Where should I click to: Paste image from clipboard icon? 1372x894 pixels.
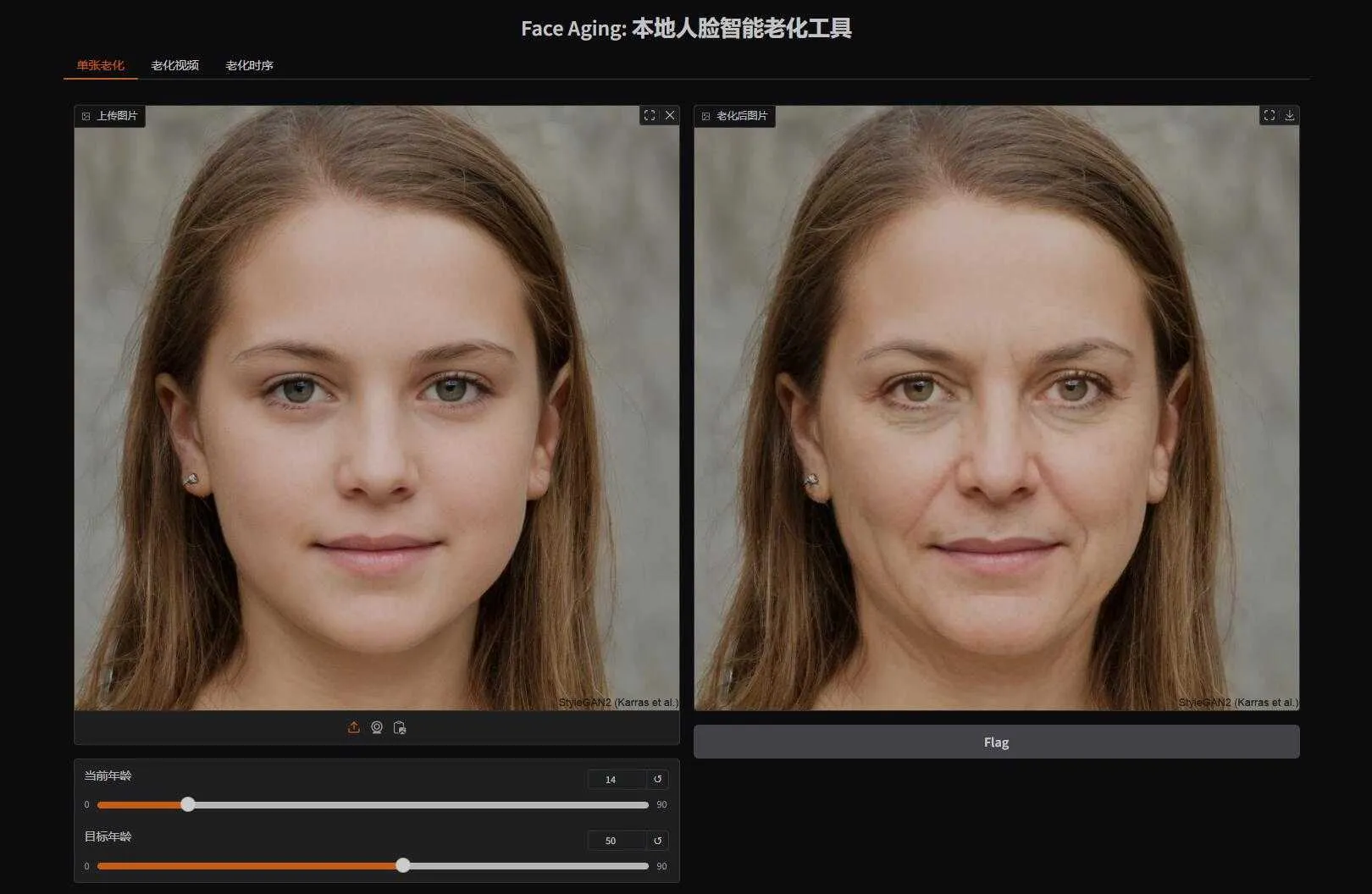click(x=400, y=726)
